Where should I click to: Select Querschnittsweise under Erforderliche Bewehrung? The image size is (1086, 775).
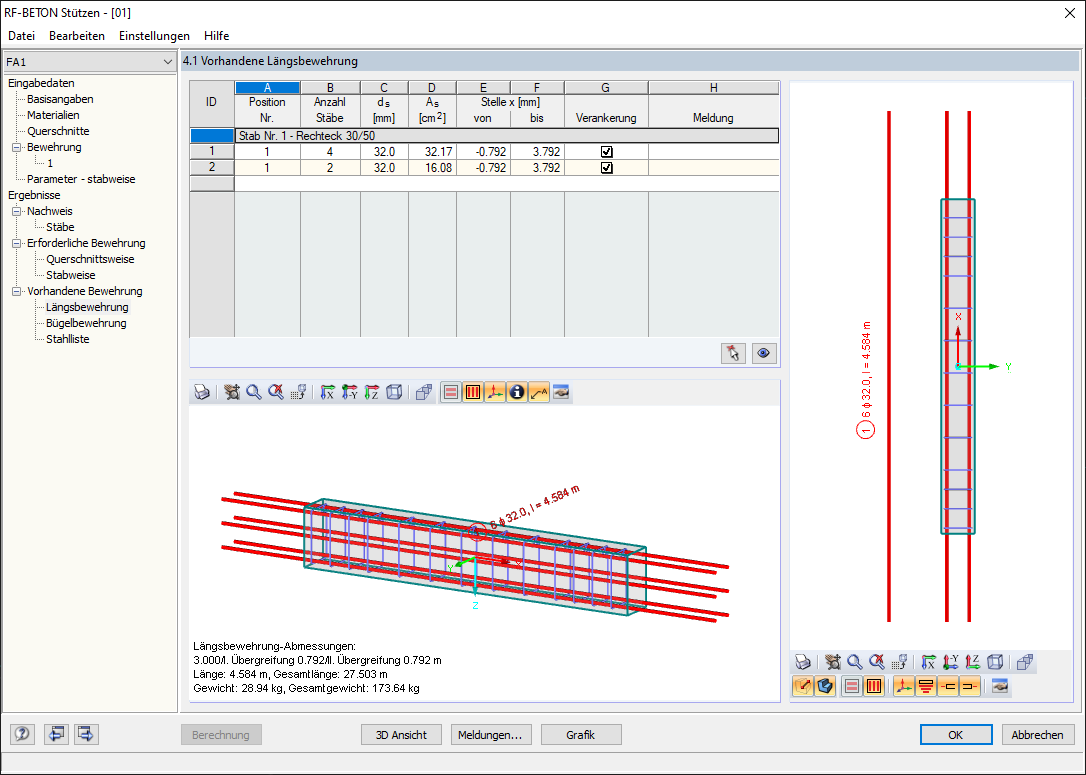[x=90, y=259]
